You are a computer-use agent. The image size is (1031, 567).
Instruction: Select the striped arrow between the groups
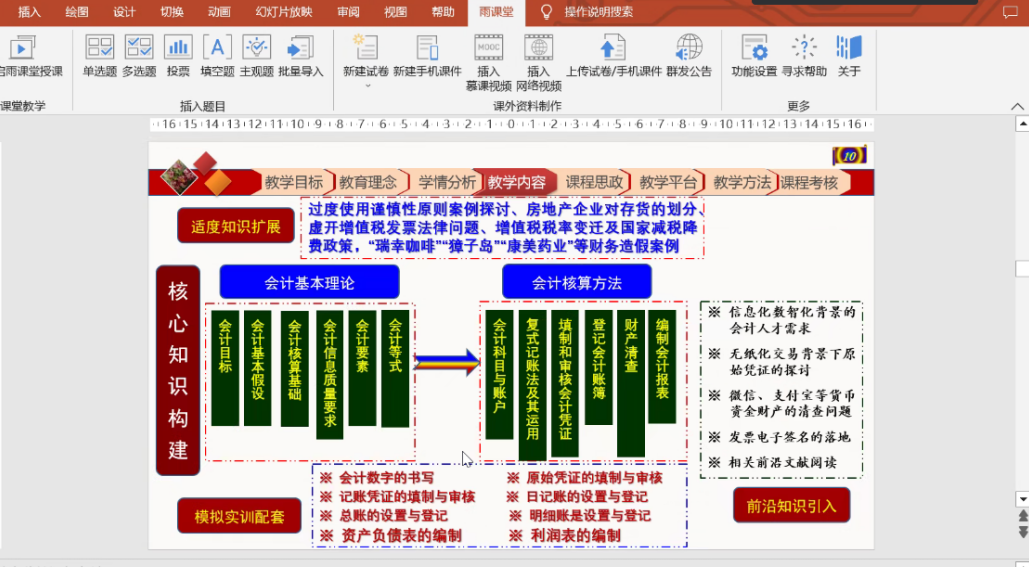click(x=446, y=362)
